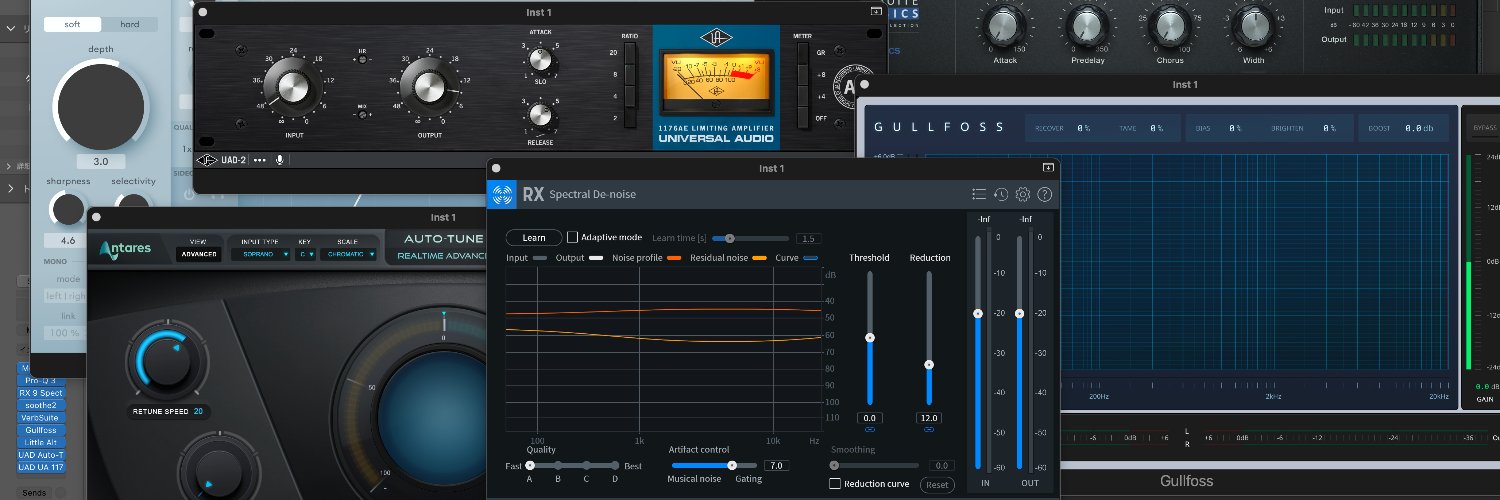Click the Advanced view button in Auto-Tune
Screen dimensions: 1500x500
(x=198, y=254)
